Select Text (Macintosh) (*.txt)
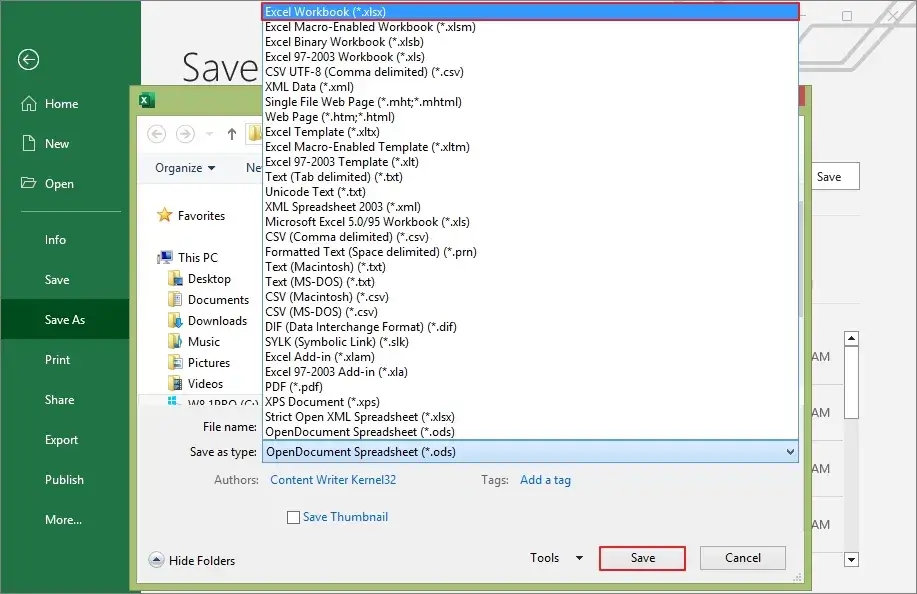The image size is (917, 594). point(530,267)
